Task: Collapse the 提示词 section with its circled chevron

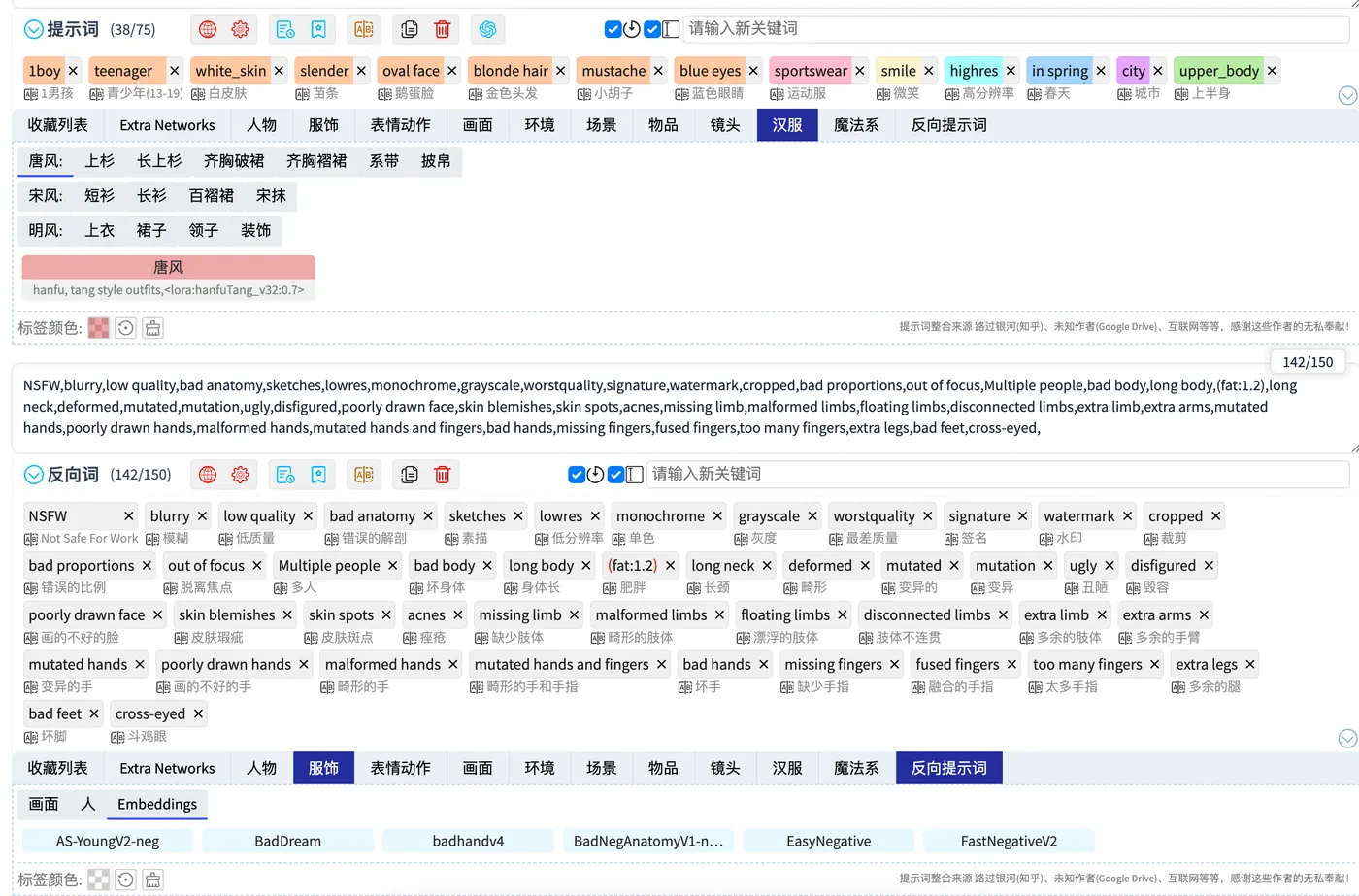Action: 33,30
